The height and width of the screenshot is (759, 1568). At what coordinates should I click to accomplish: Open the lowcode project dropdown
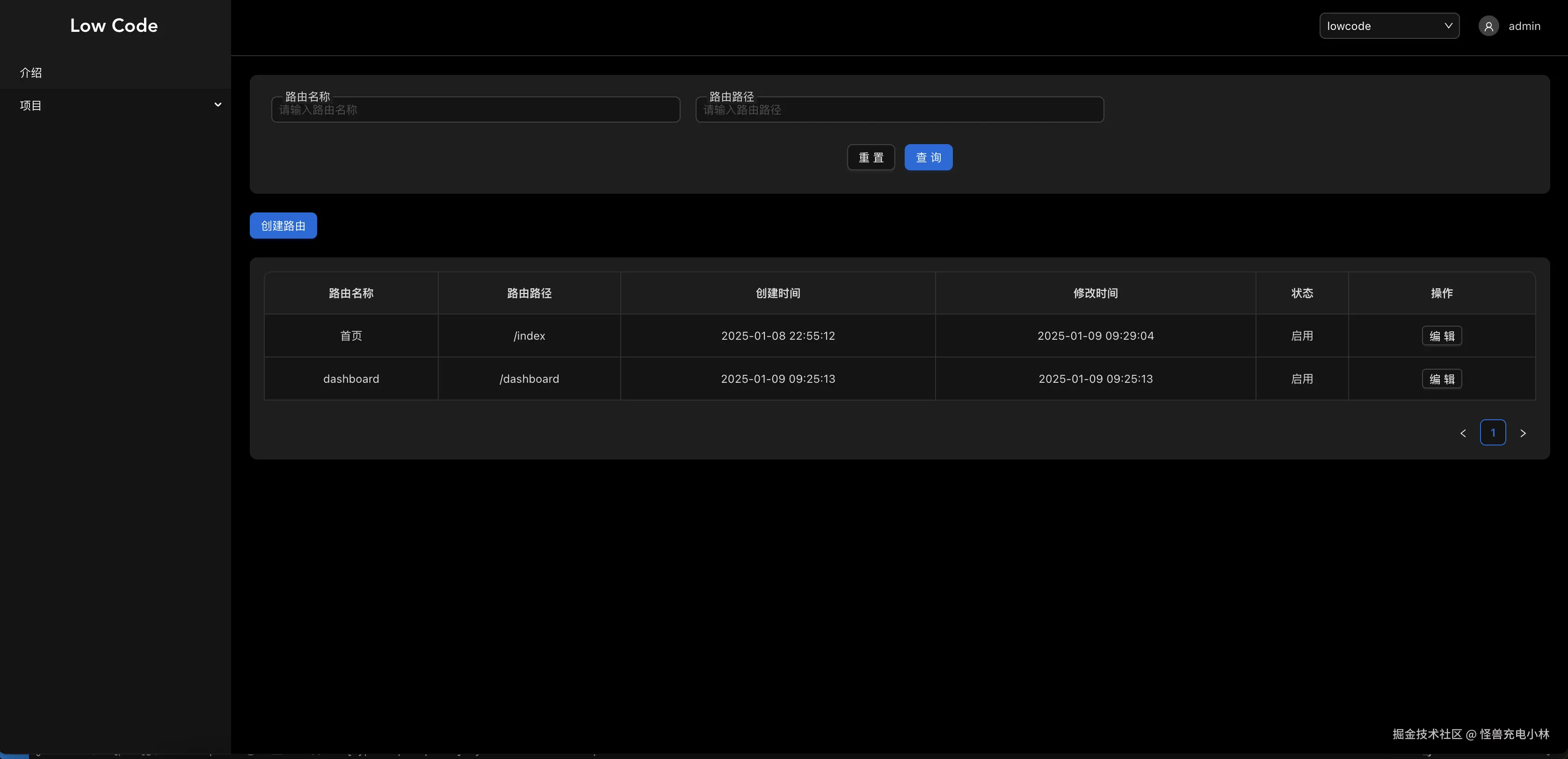coord(1388,26)
